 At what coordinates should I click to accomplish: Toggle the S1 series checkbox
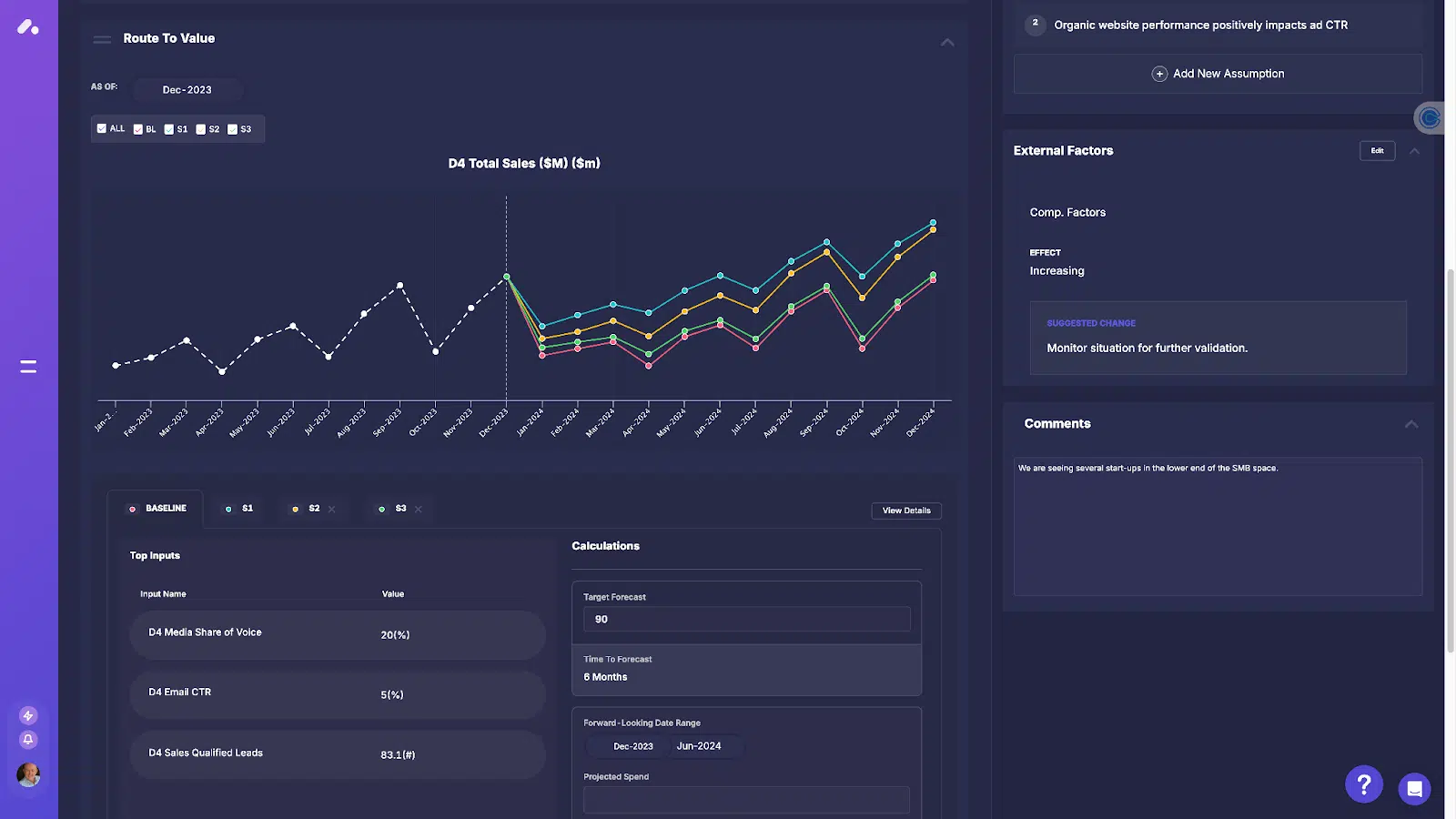click(169, 129)
